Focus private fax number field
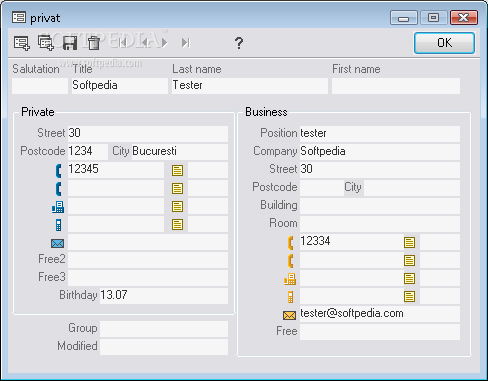Viewport: 488px width, 381px height. [116, 206]
